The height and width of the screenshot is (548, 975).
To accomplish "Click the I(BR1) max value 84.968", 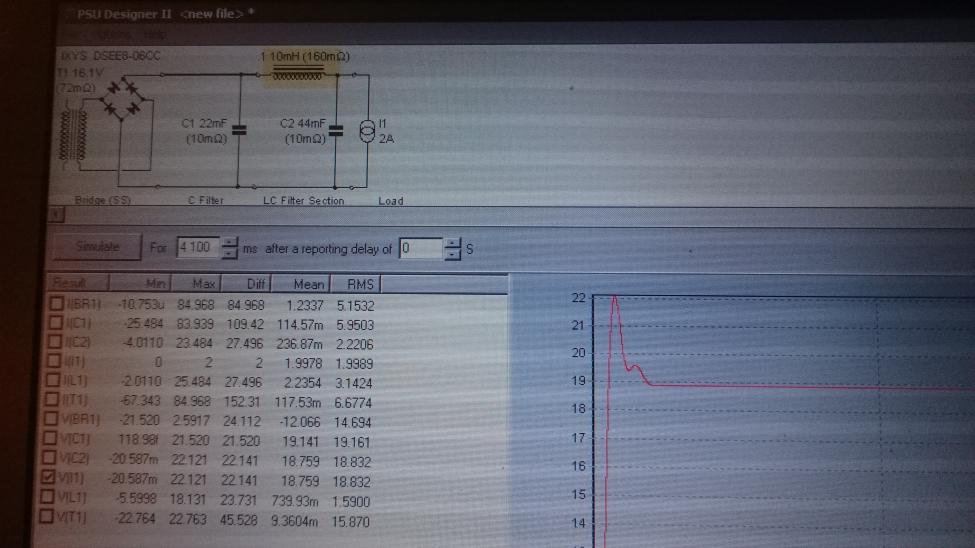I will 195,305.
